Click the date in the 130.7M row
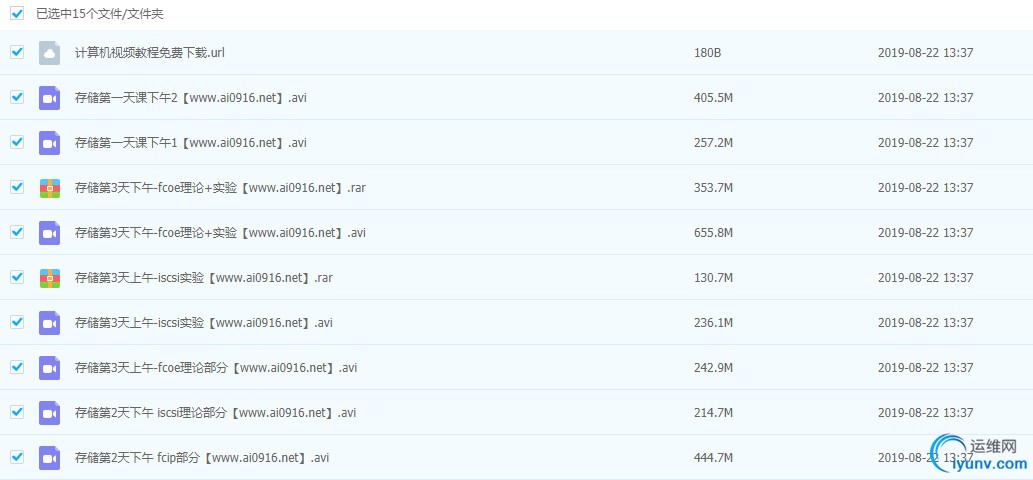This screenshot has height=480, width=1033. (926, 277)
